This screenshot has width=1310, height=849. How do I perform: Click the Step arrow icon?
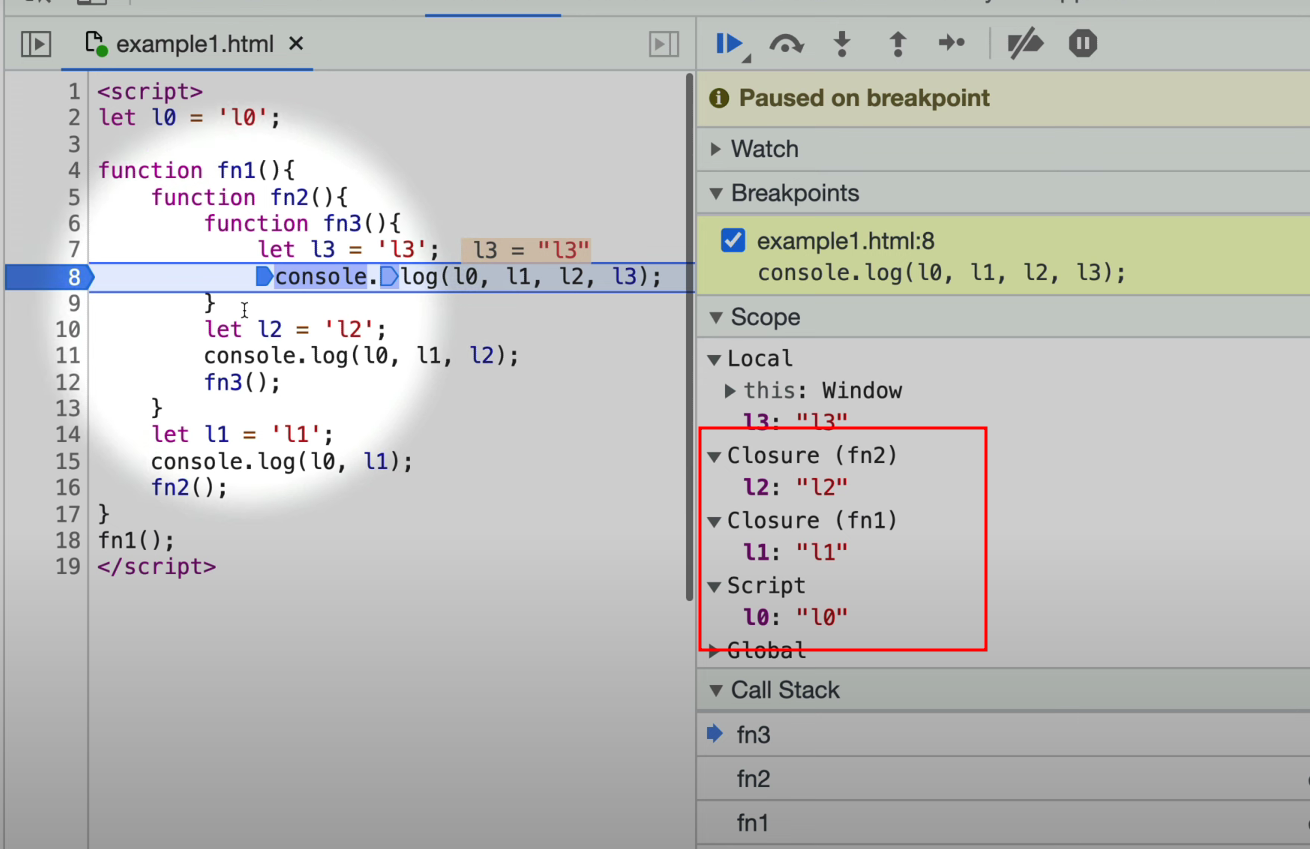[952, 43]
